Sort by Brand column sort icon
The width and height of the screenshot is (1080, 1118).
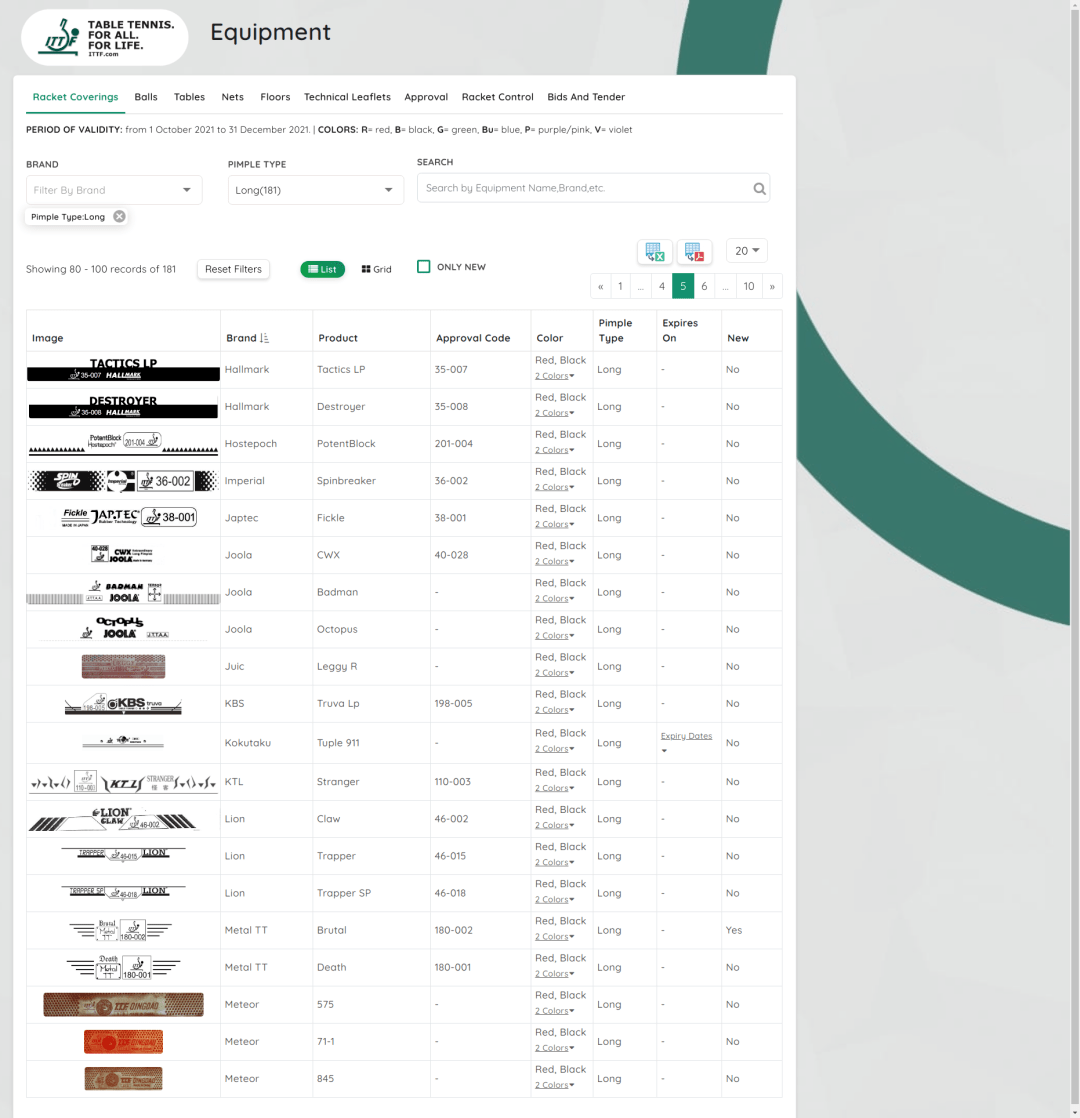264,338
